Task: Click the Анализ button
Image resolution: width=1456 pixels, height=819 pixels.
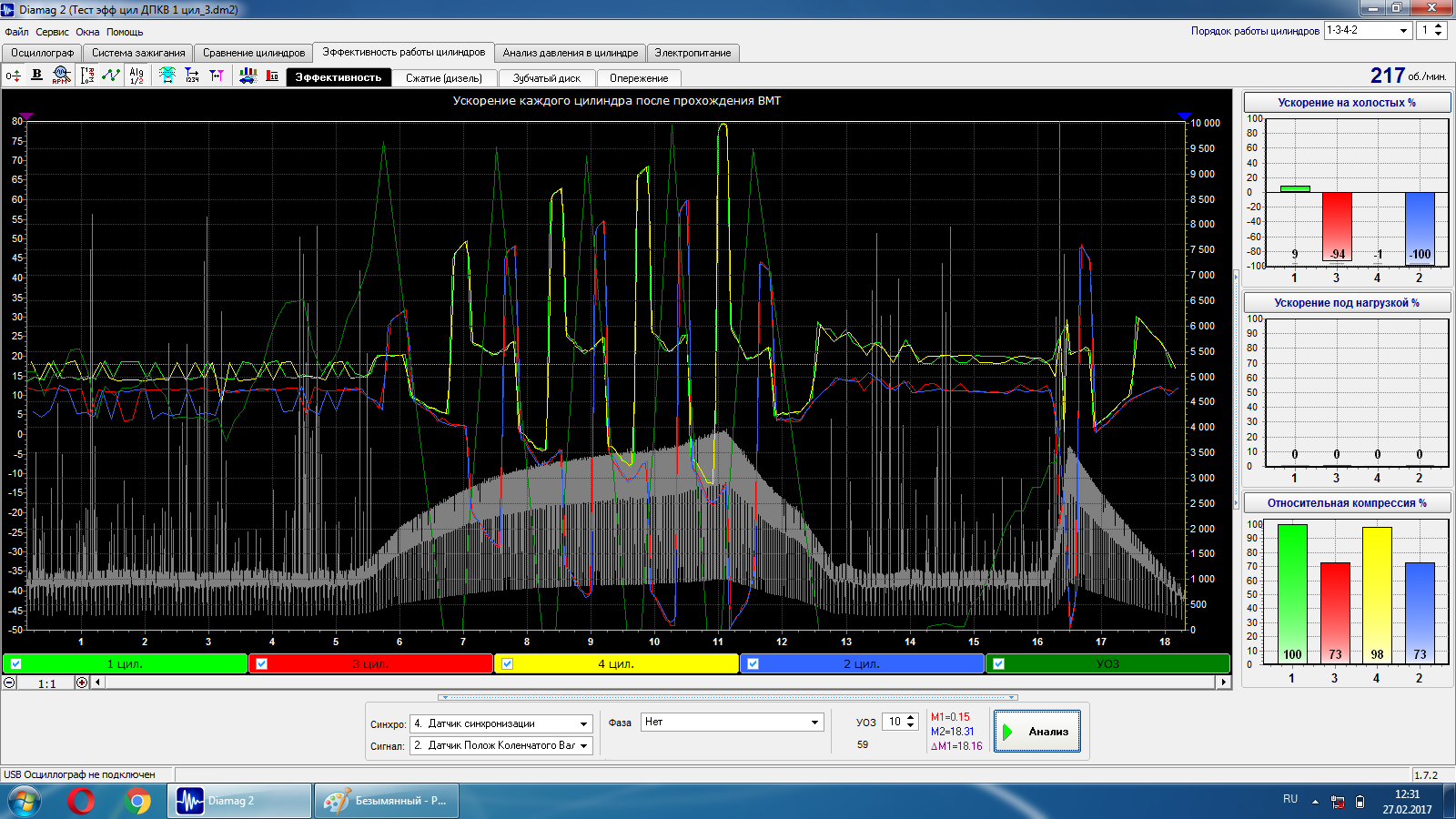Action: (x=1037, y=732)
